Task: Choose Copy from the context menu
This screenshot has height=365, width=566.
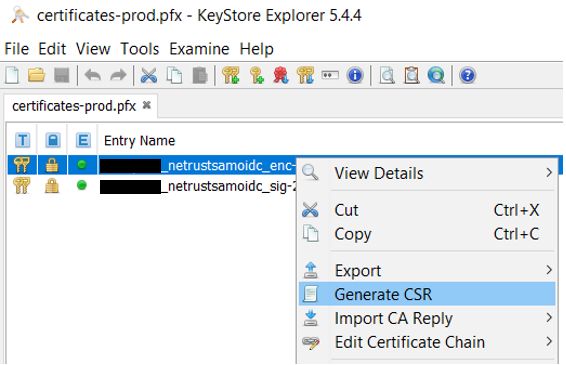Action: [427, 234]
